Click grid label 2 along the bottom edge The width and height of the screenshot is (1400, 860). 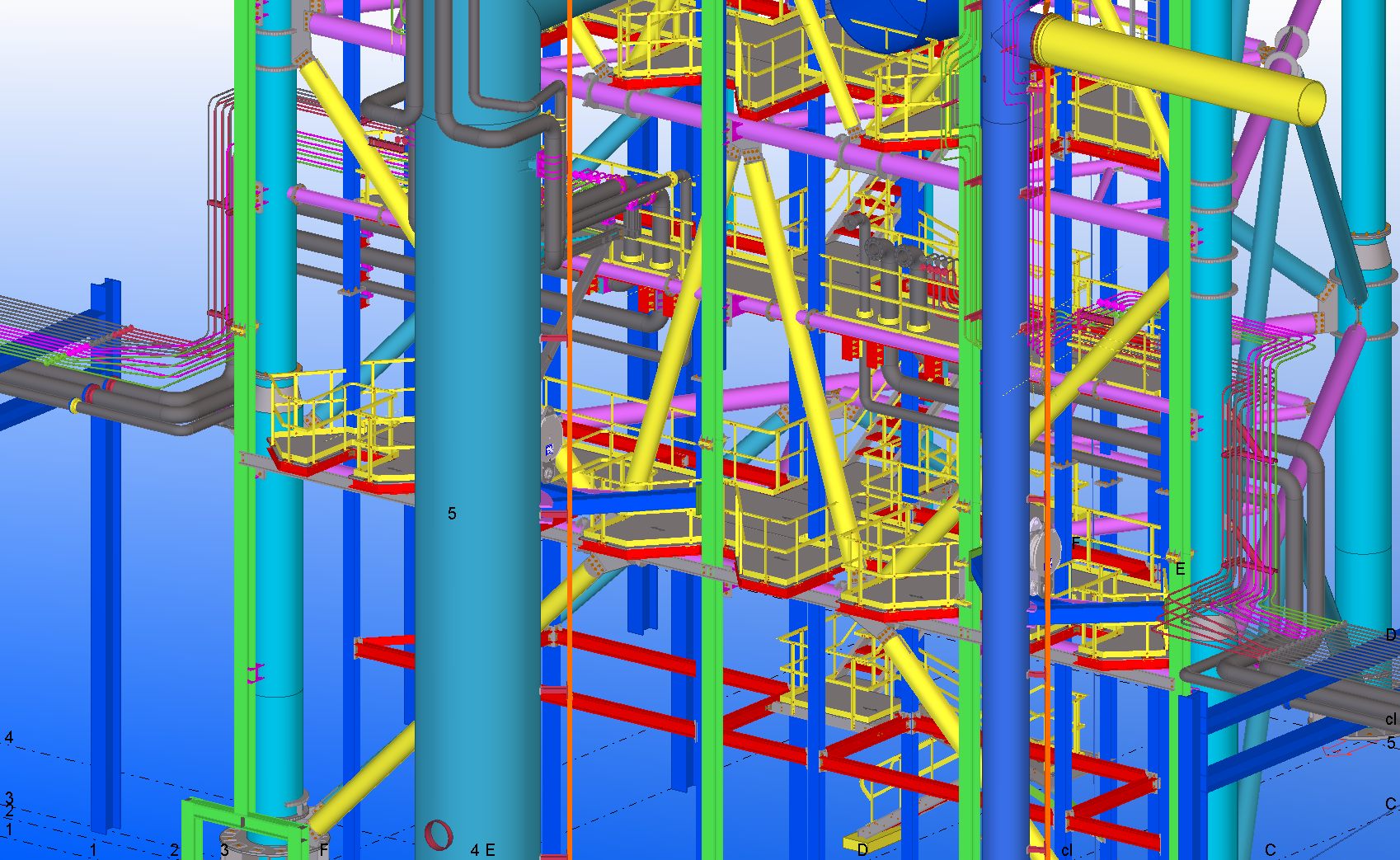[174, 849]
